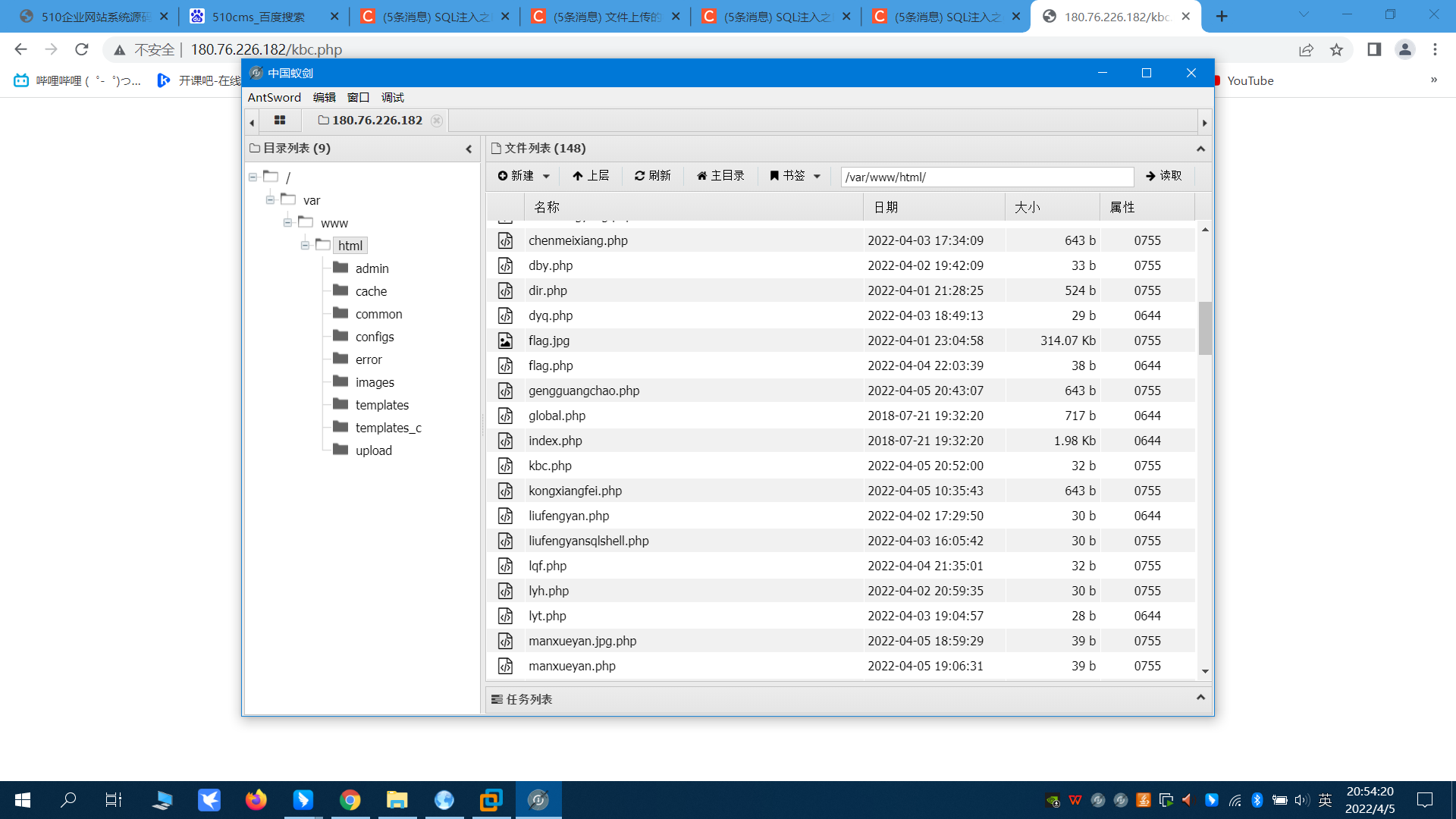Collapse the html folder in the tree

pyautogui.click(x=303, y=245)
